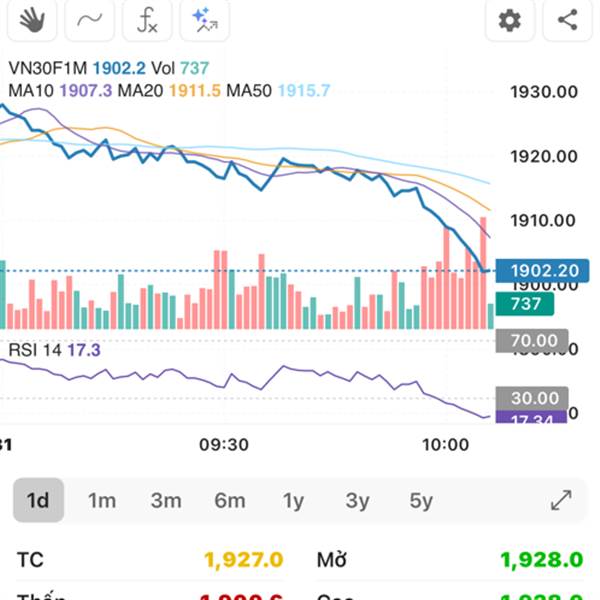The width and height of the screenshot is (600, 600).
Task: Click the VN30F1M symbol label
Action: (x=47, y=68)
